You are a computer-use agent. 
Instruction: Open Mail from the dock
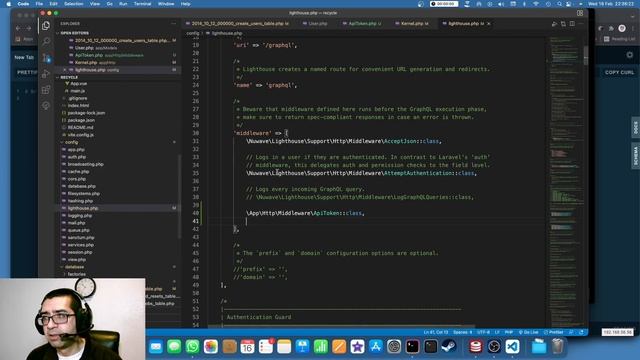(x=156, y=347)
